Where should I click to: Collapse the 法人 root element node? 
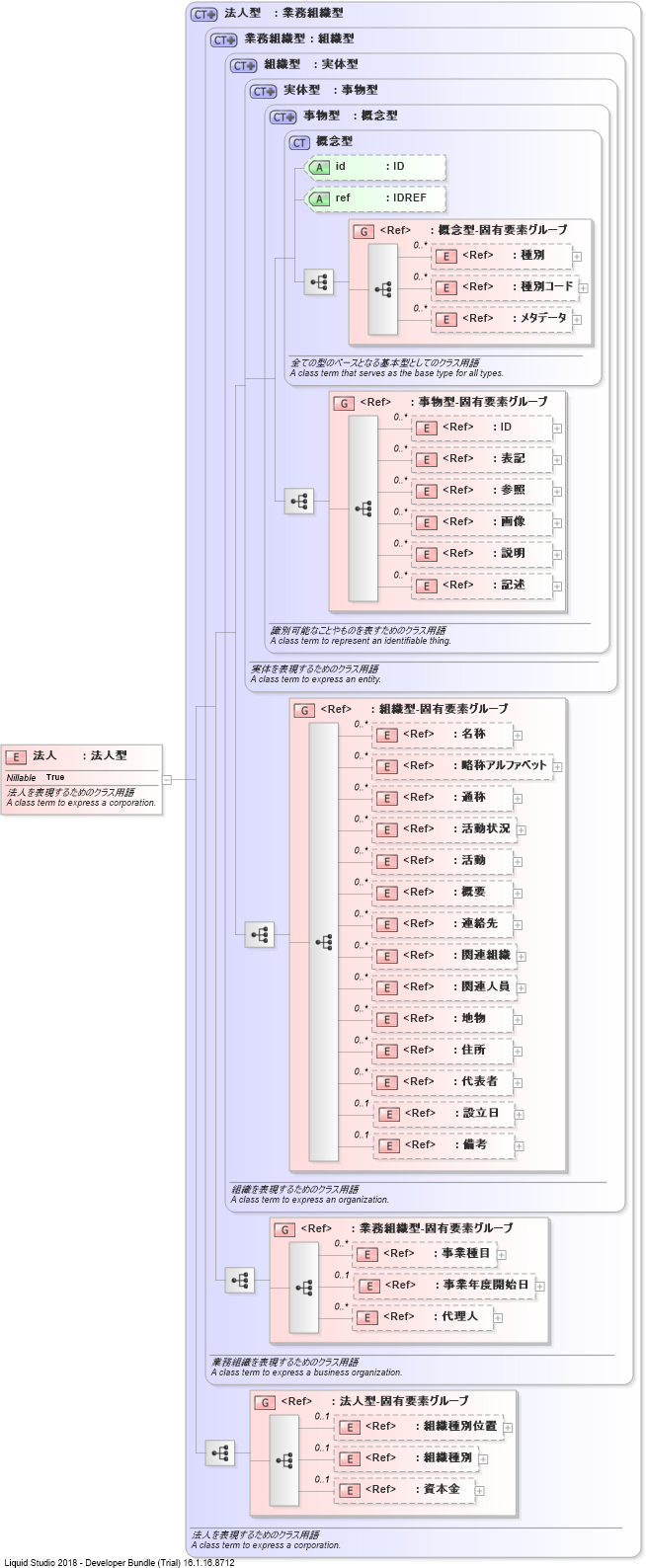point(167,779)
